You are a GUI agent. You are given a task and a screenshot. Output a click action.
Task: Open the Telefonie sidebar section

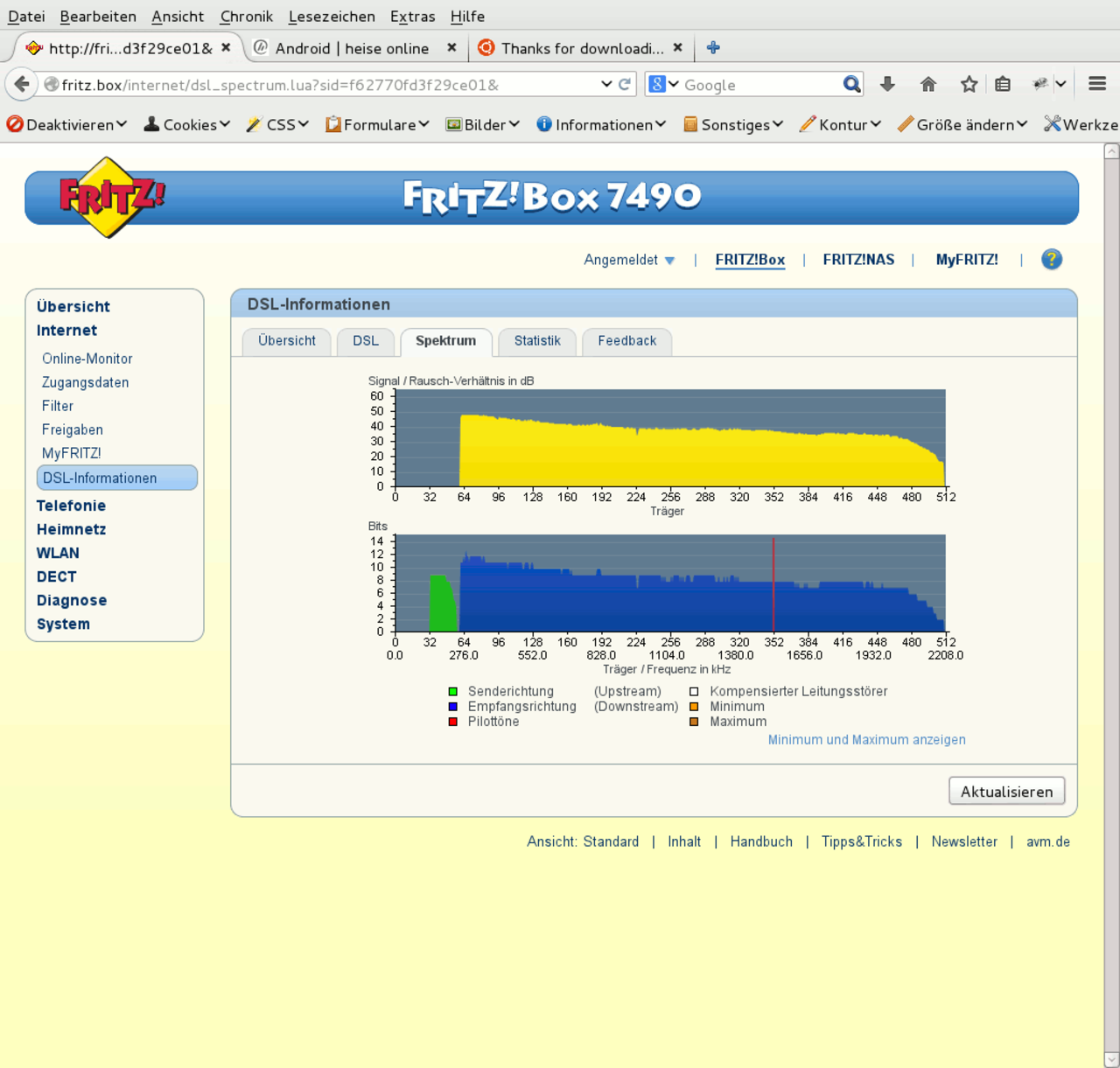click(x=71, y=506)
